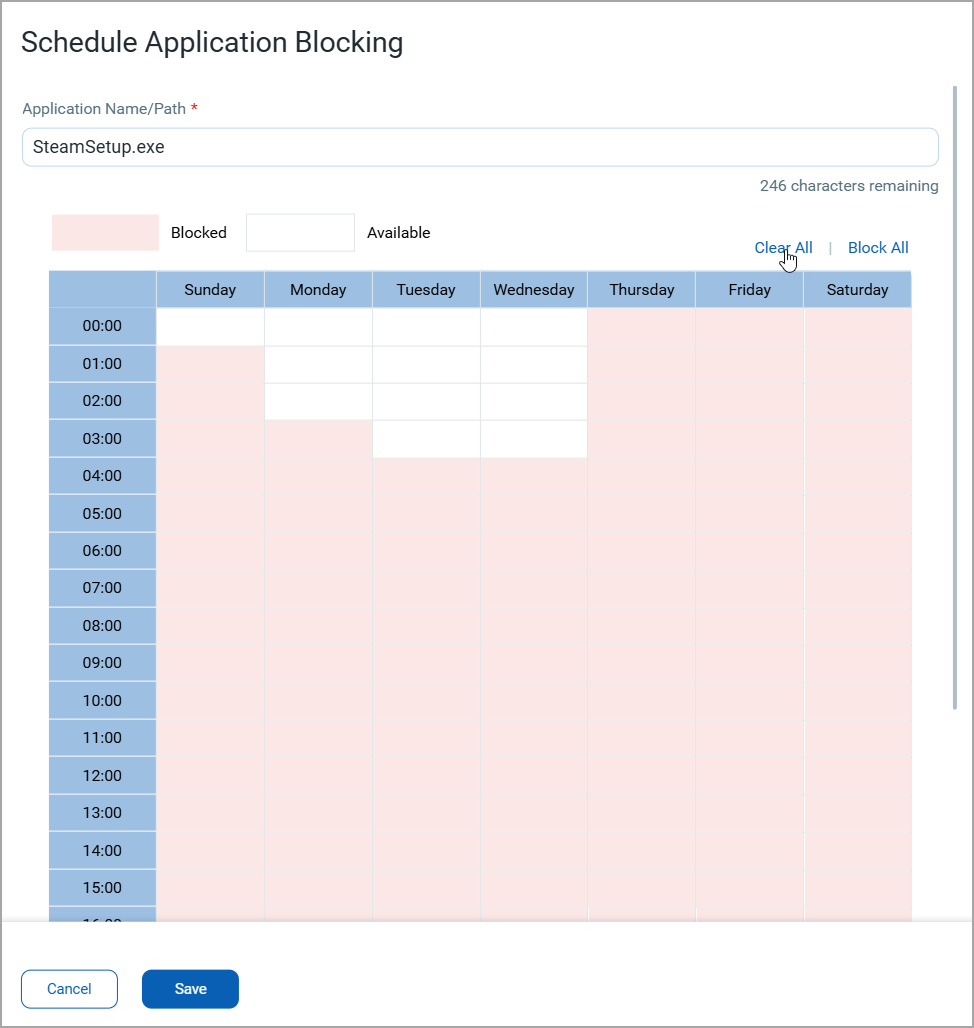Click the vertical scrollbar of the dialog

pyautogui.click(x=956, y=400)
